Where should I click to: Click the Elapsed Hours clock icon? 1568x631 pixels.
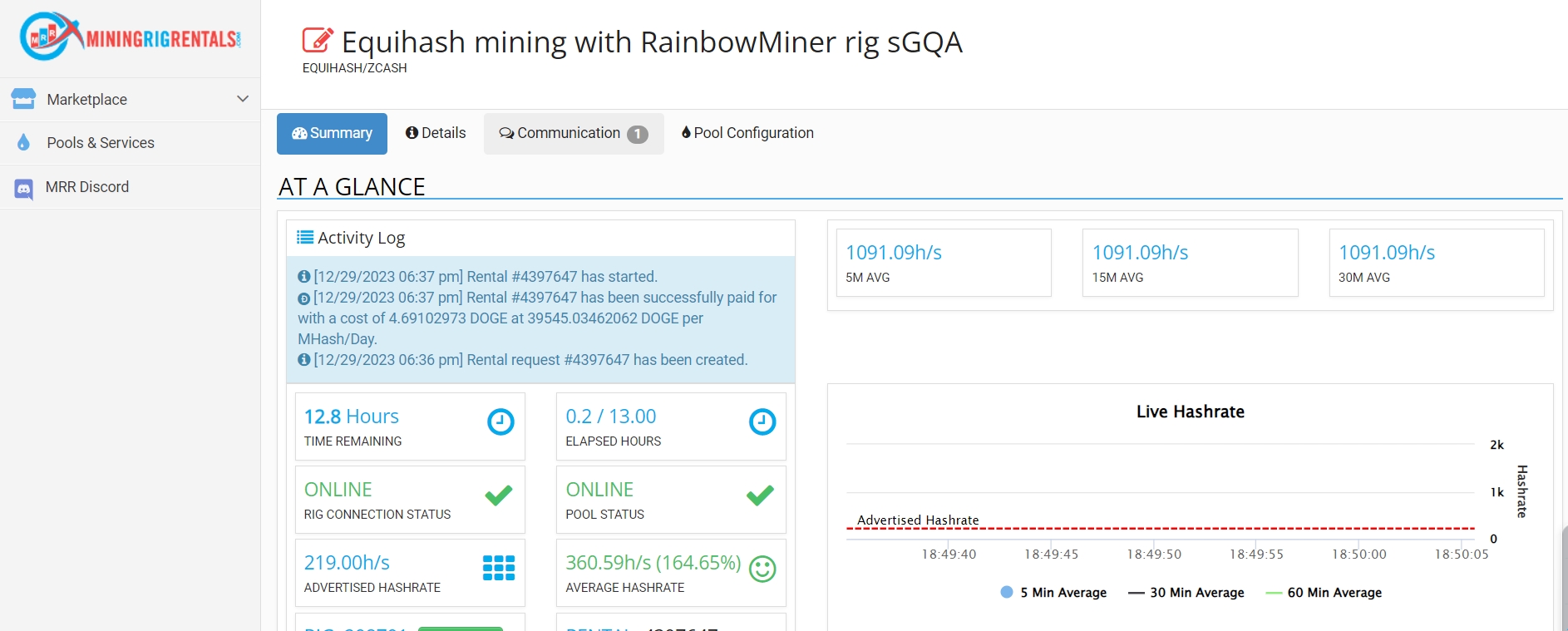(x=762, y=422)
